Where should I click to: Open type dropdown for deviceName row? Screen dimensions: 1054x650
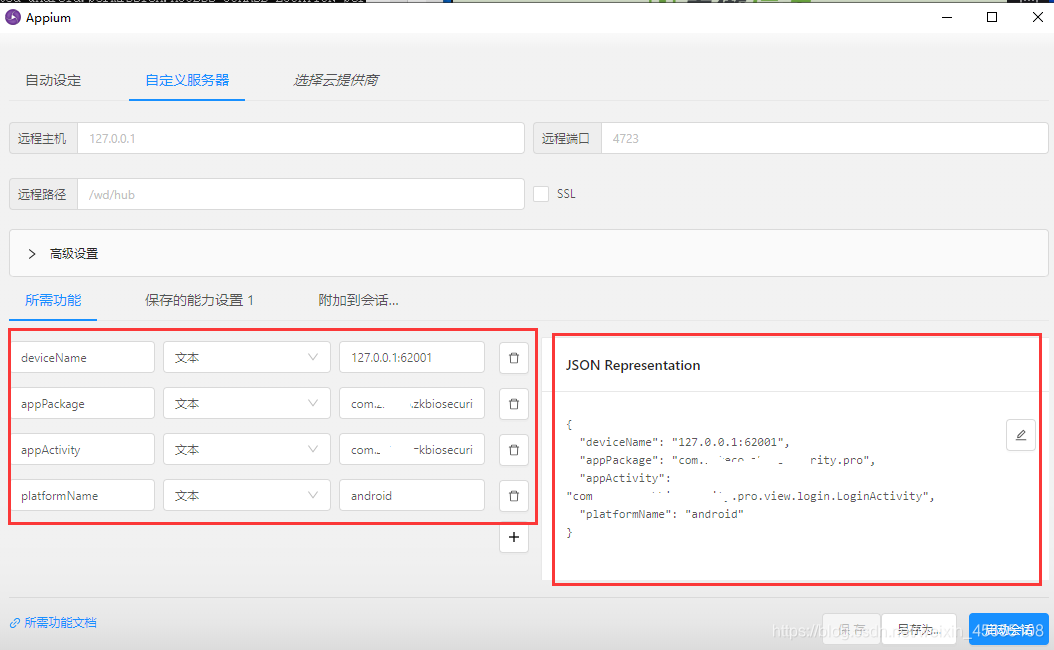247,358
